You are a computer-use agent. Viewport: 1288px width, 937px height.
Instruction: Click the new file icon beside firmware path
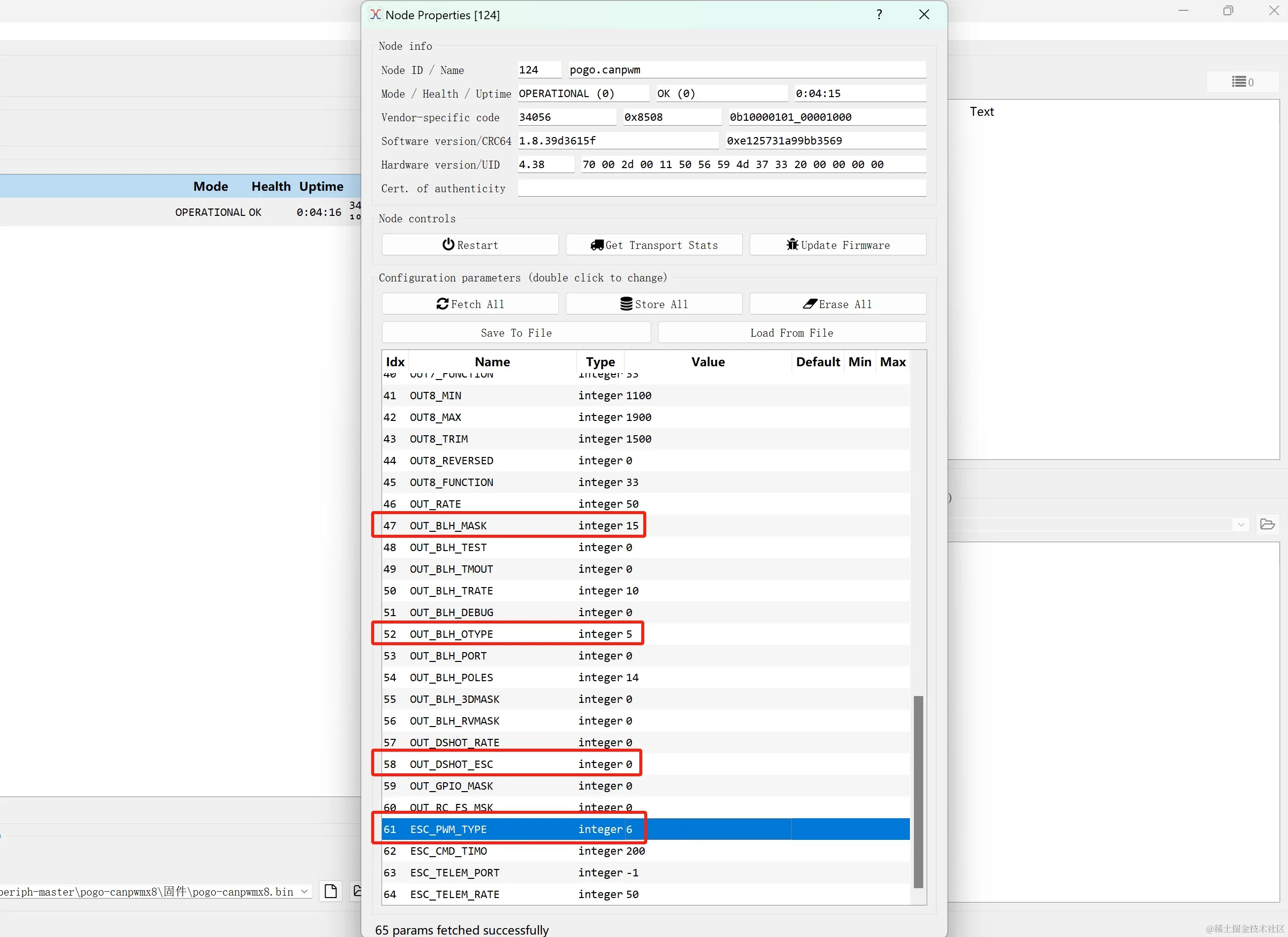pyautogui.click(x=331, y=891)
